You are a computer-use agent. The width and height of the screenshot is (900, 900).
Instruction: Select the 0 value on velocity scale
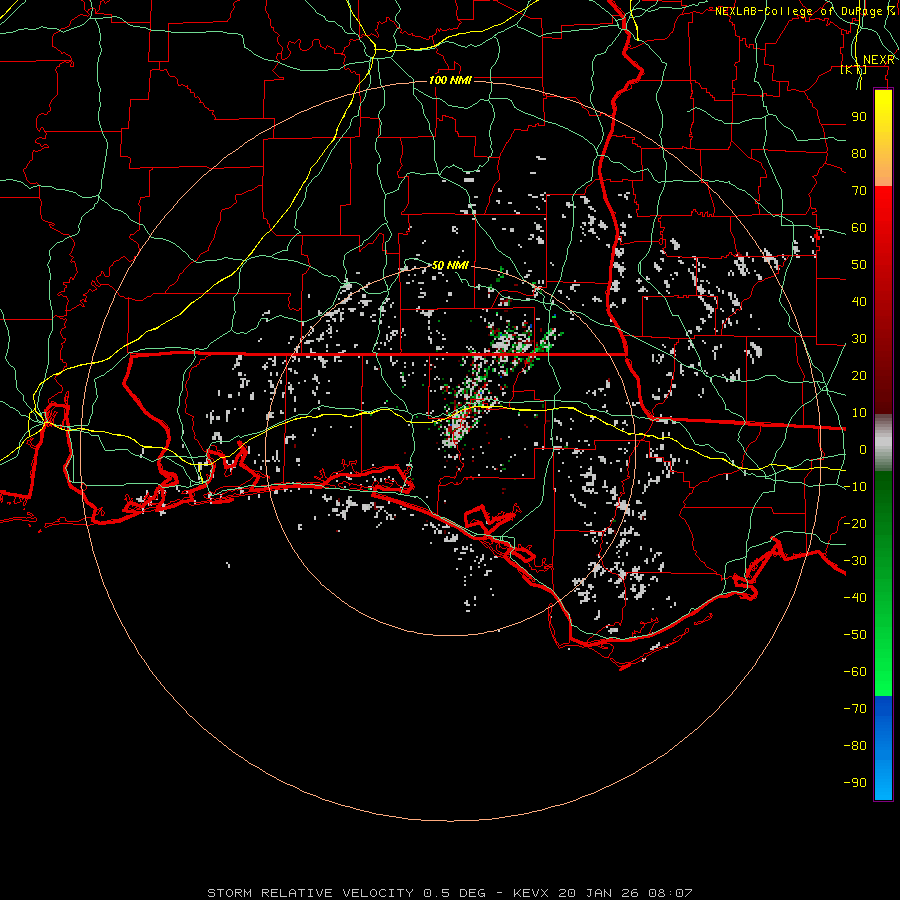(863, 449)
